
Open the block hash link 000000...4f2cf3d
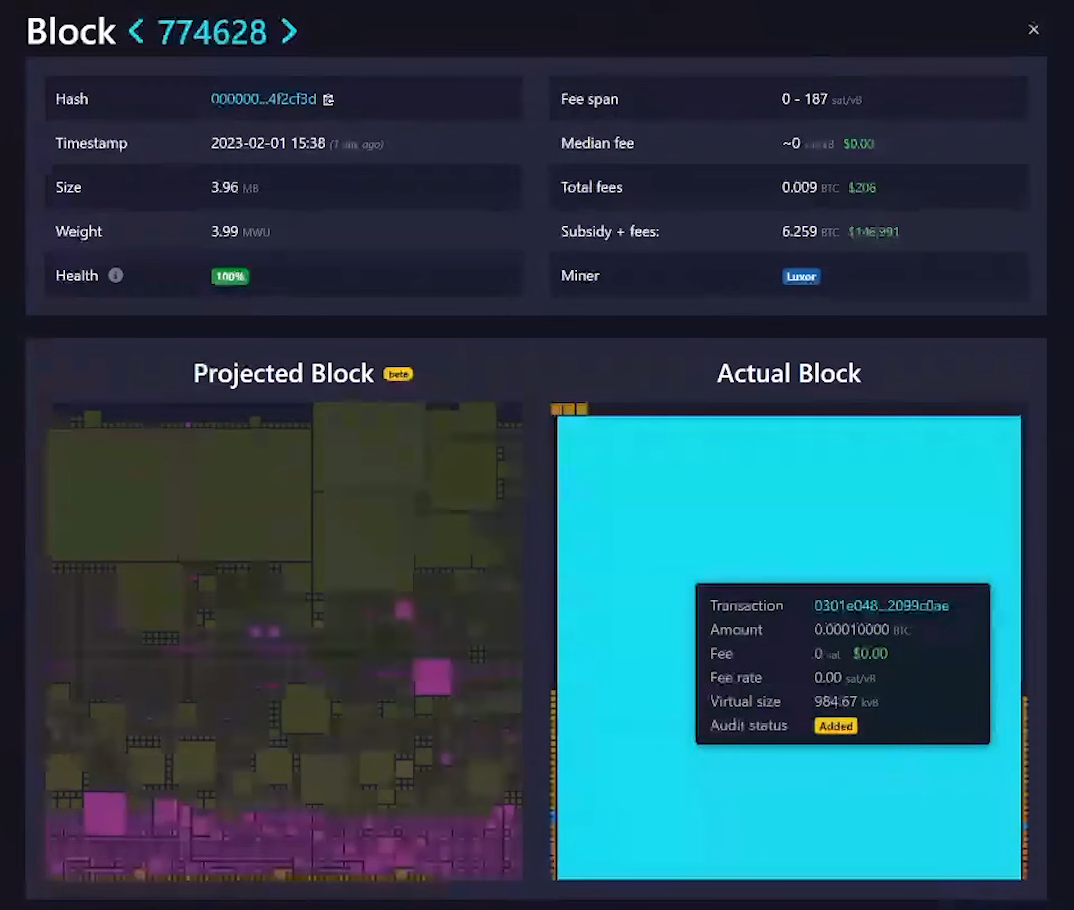click(x=263, y=99)
